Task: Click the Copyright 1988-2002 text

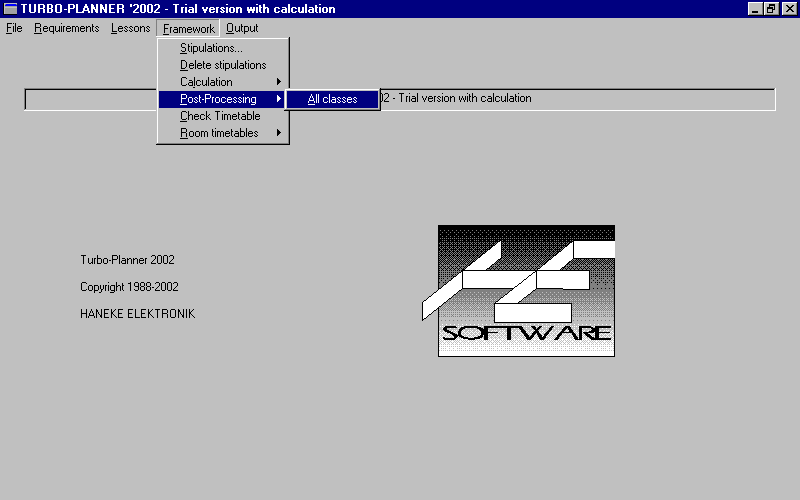Action: click(x=129, y=287)
